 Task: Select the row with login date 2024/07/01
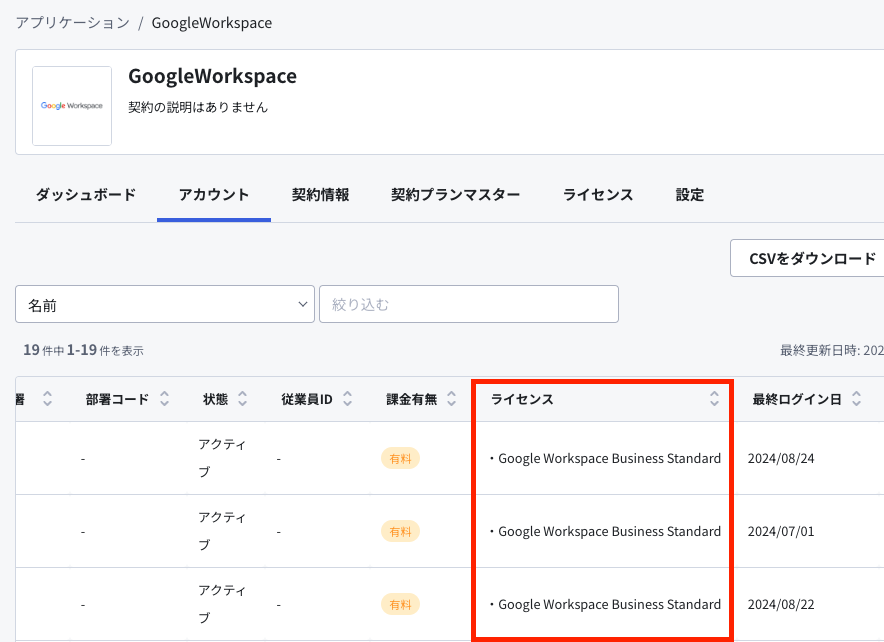(x=450, y=531)
